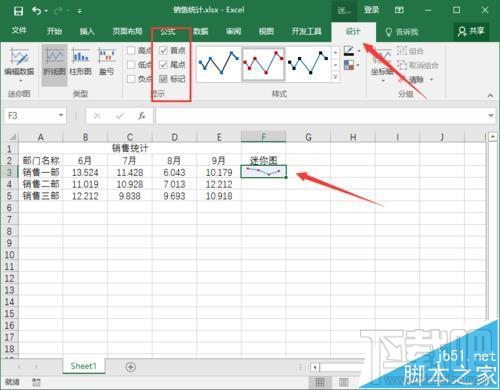This screenshot has height=390, width=500.
Task: Click 登录 sign-in link
Action: coord(372,10)
